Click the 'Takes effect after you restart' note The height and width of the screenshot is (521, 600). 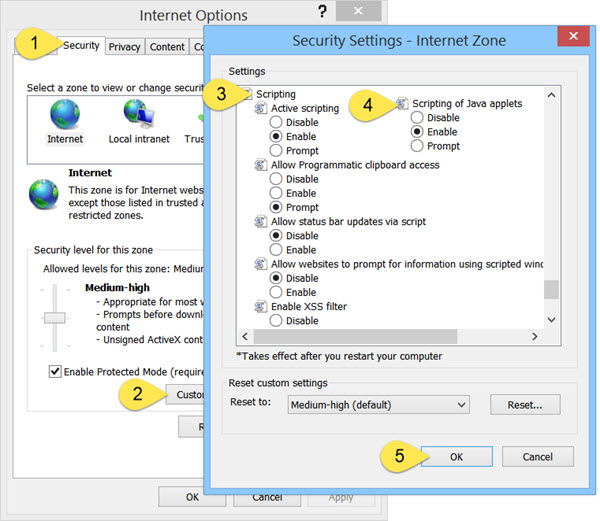click(339, 356)
